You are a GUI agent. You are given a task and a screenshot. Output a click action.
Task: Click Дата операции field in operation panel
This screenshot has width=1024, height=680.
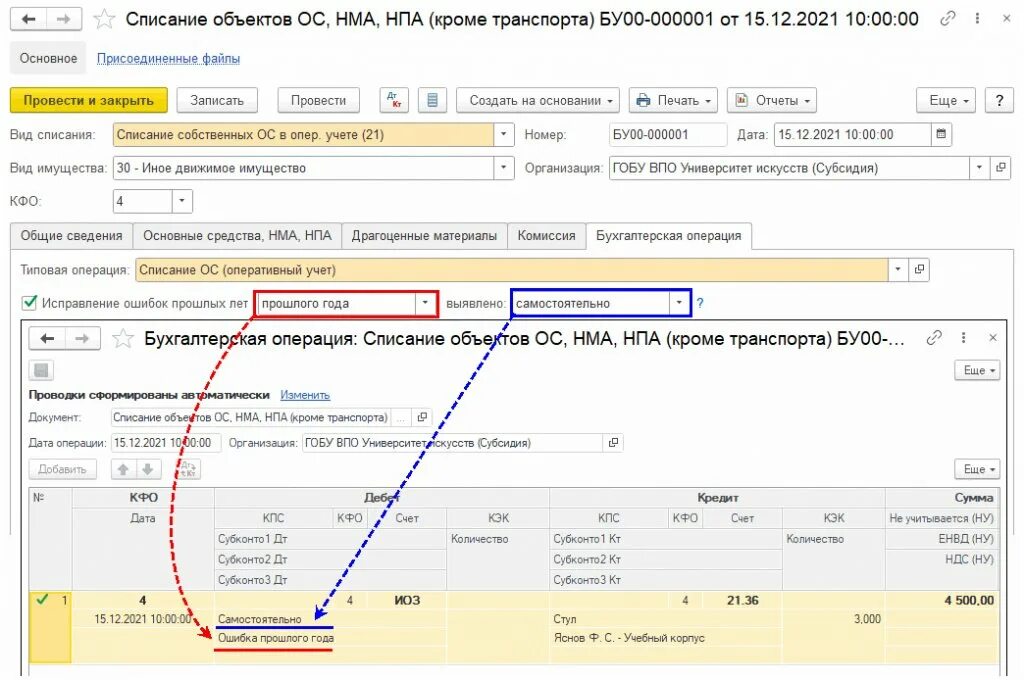click(x=166, y=443)
